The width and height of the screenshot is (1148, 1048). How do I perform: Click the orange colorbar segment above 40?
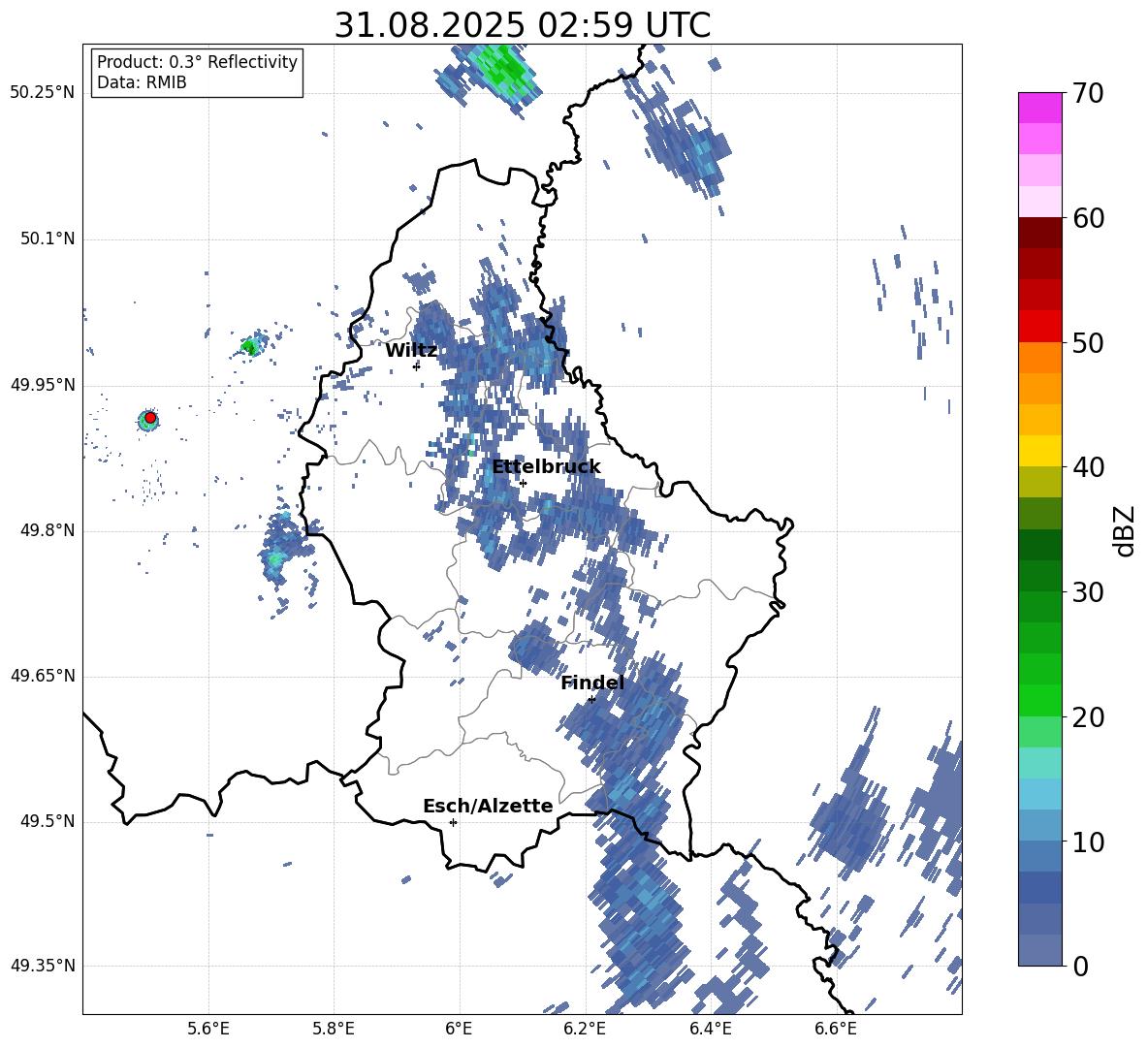[1039, 420]
